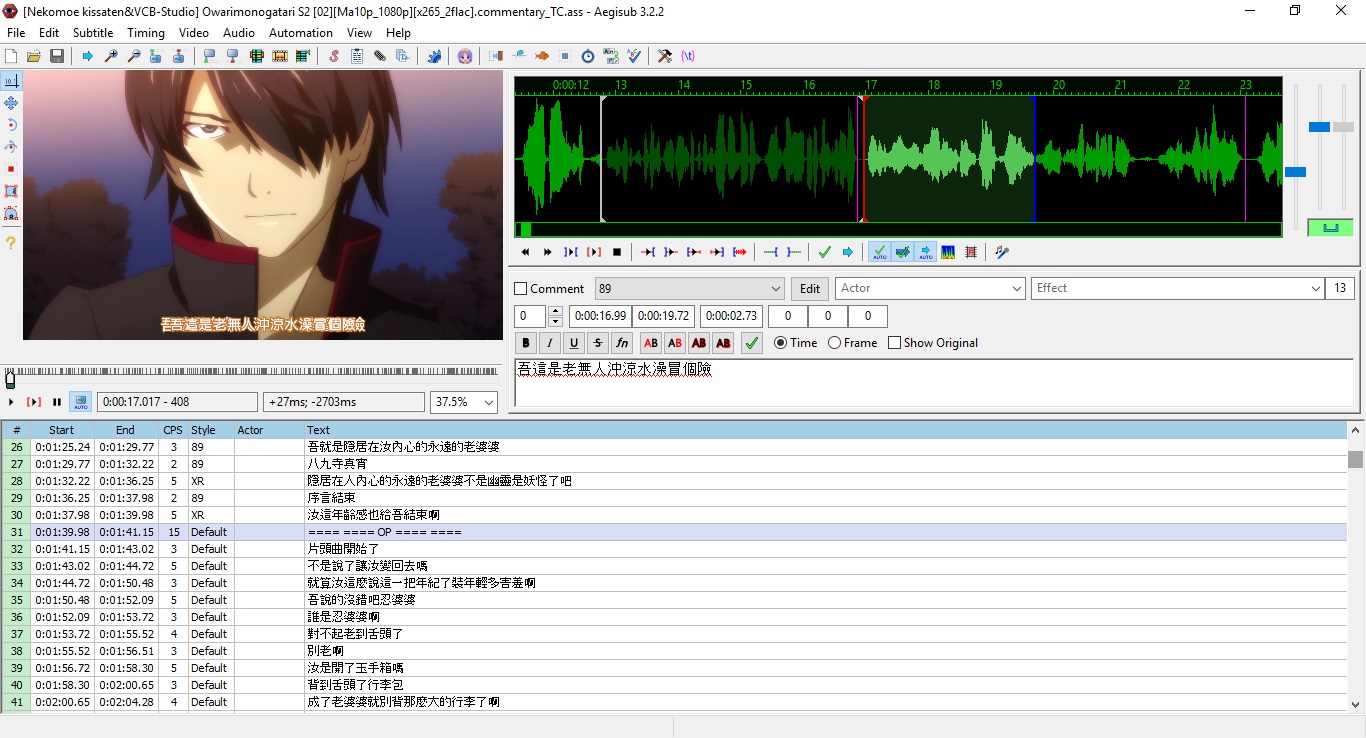Click the New subtitles icon

[x=11, y=56]
